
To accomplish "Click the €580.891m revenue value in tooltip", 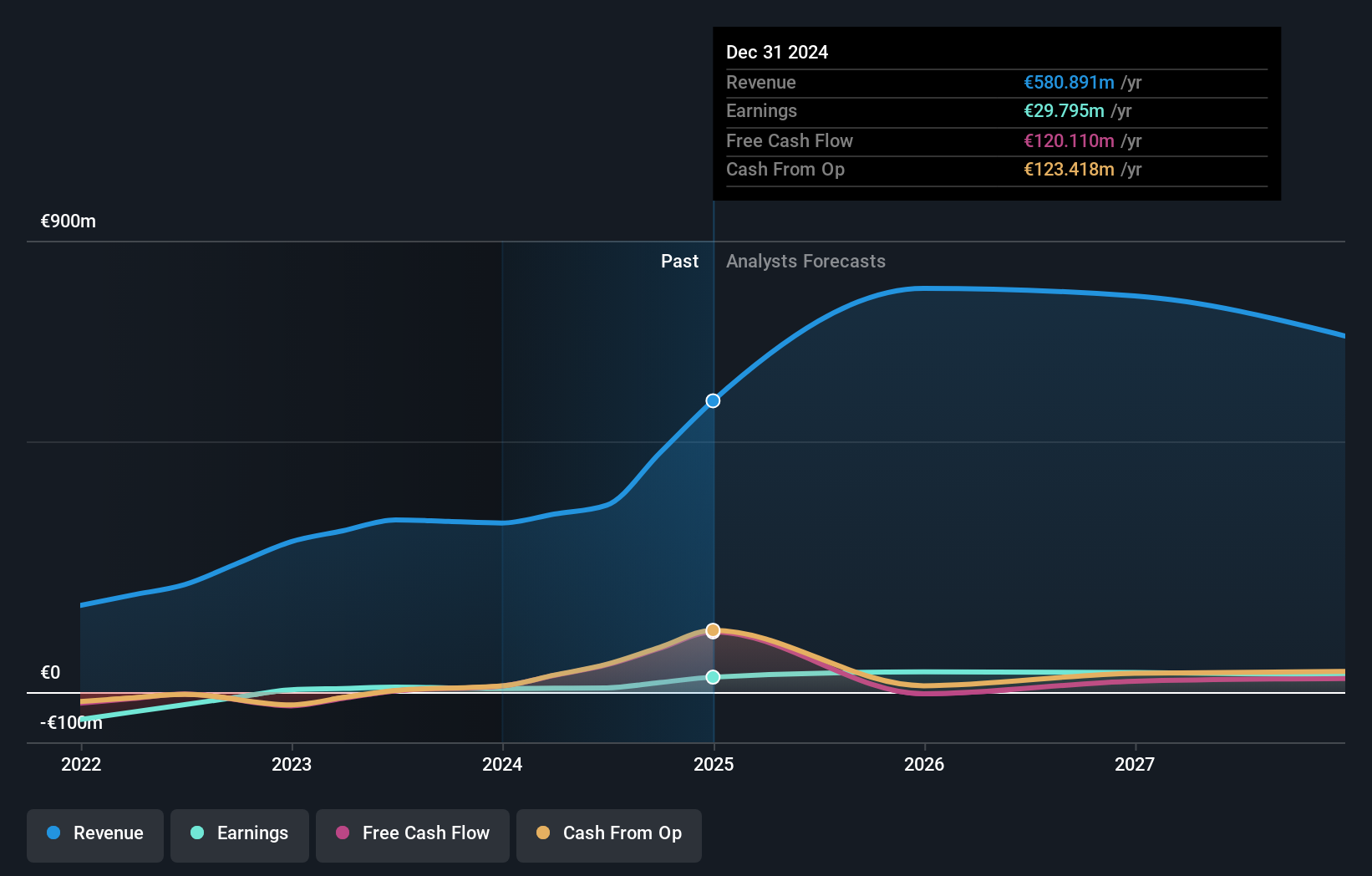I will pos(1069,83).
